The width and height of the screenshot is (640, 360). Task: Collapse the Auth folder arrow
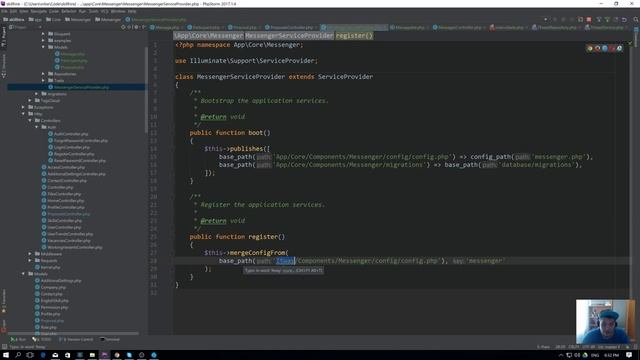[x=37, y=127]
